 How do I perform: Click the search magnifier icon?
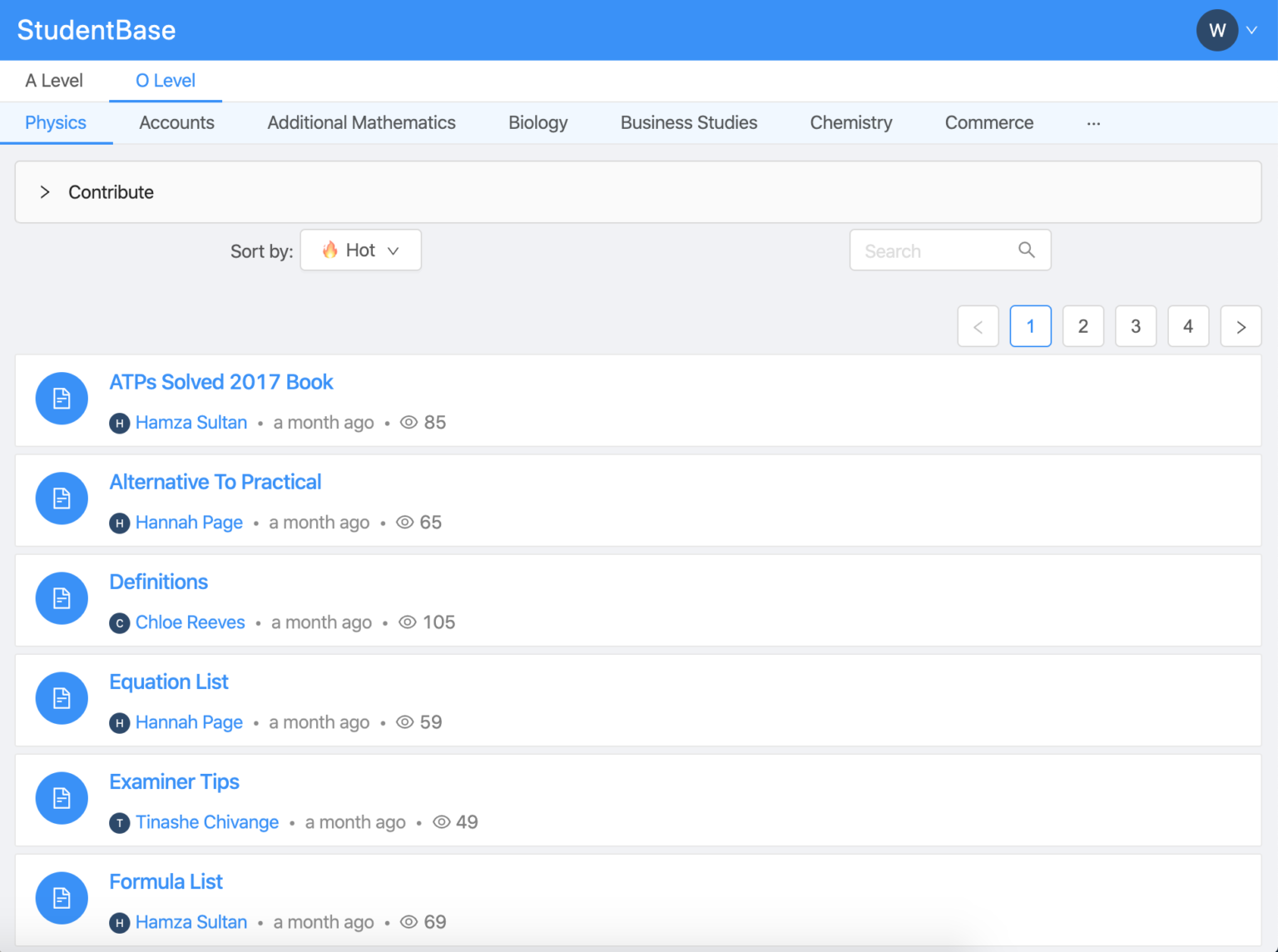tap(1027, 250)
